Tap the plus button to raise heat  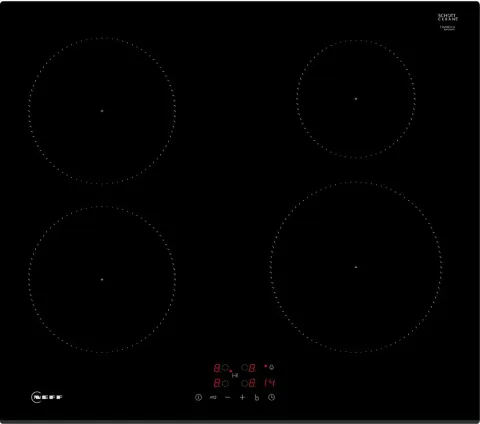click(242, 397)
